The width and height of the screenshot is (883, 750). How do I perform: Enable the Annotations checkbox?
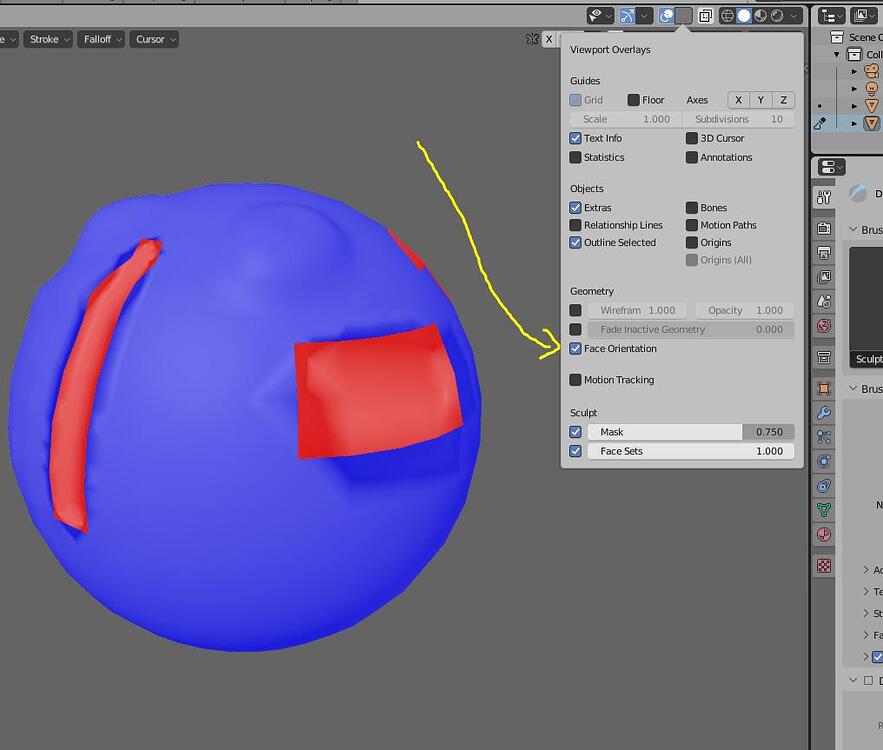point(692,157)
